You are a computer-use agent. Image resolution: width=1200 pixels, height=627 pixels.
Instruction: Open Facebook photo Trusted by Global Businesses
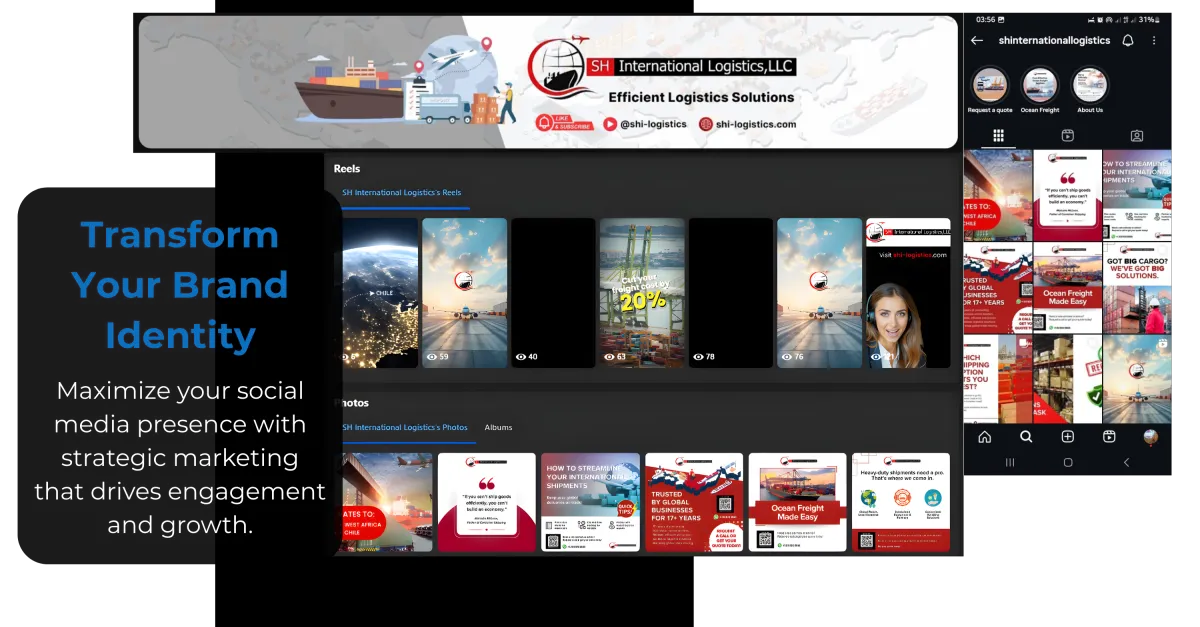[x=694, y=502]
